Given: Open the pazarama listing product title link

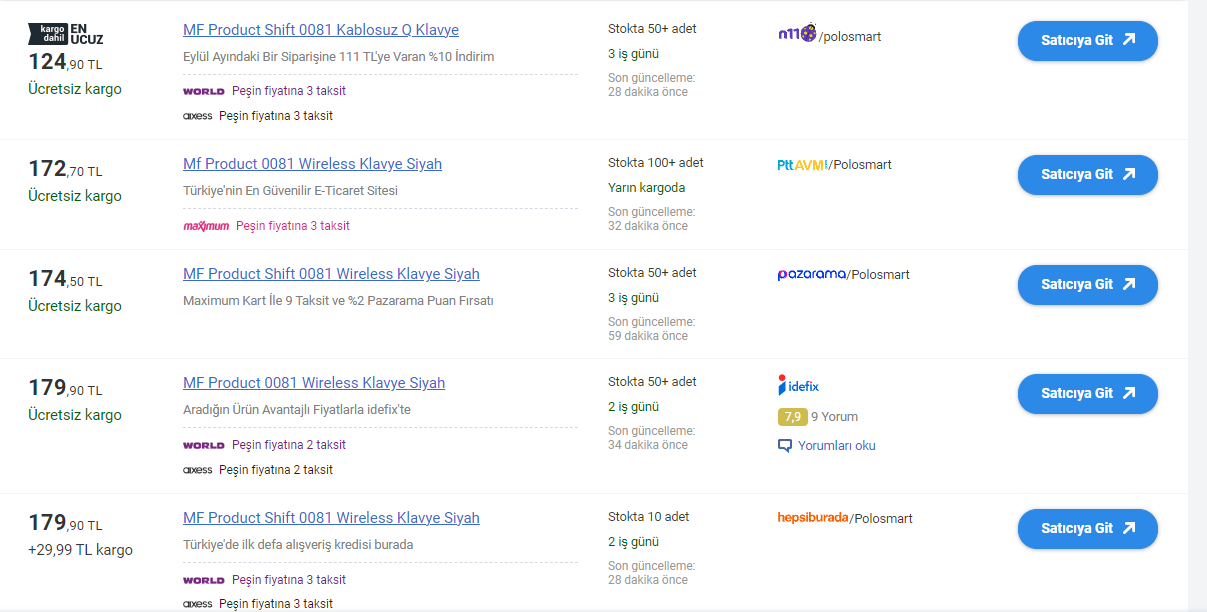Looking at the screenshot, I should [331, 274].
